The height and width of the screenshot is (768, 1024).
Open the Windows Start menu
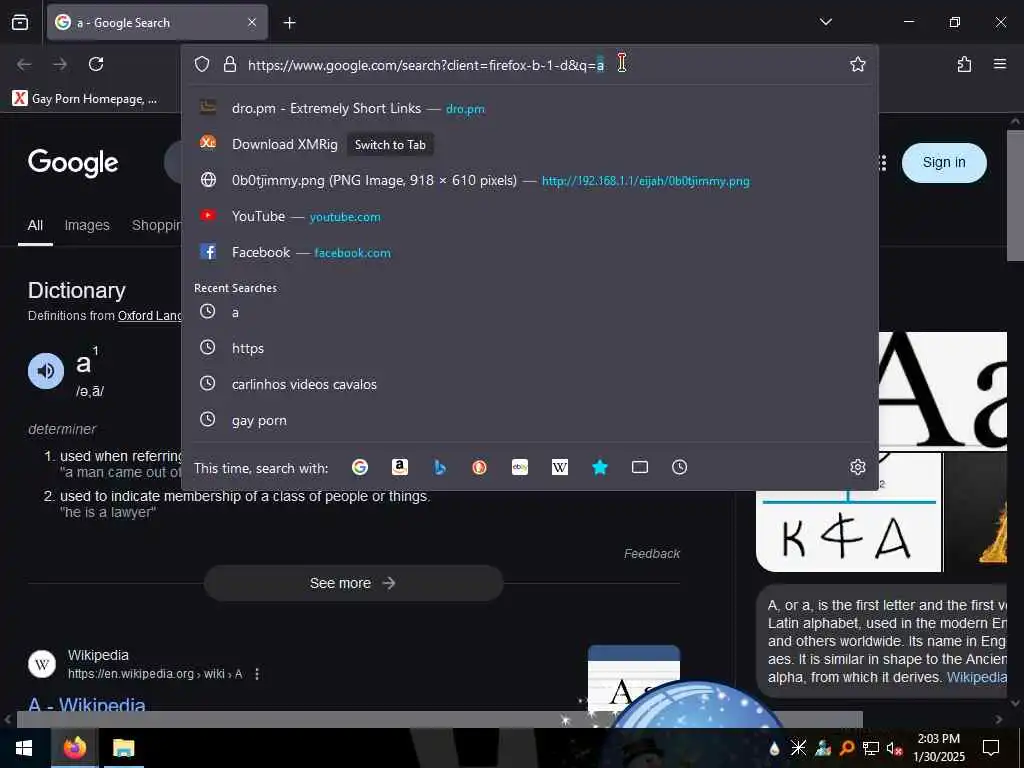pyautogui.click(x=25, y=748)
